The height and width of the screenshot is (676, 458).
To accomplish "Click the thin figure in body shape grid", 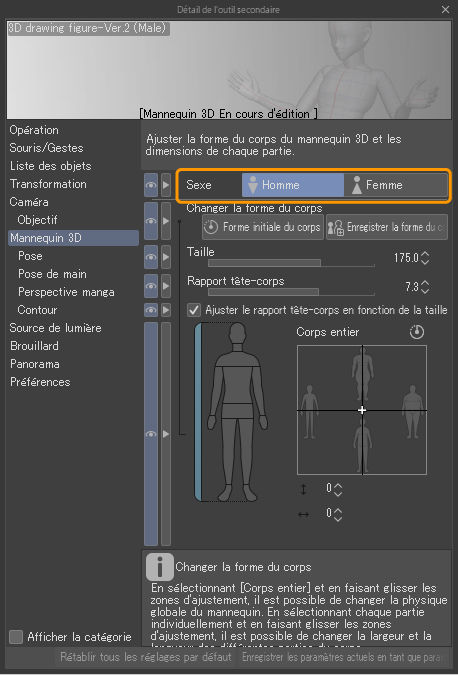I will [x=310, y=412].
